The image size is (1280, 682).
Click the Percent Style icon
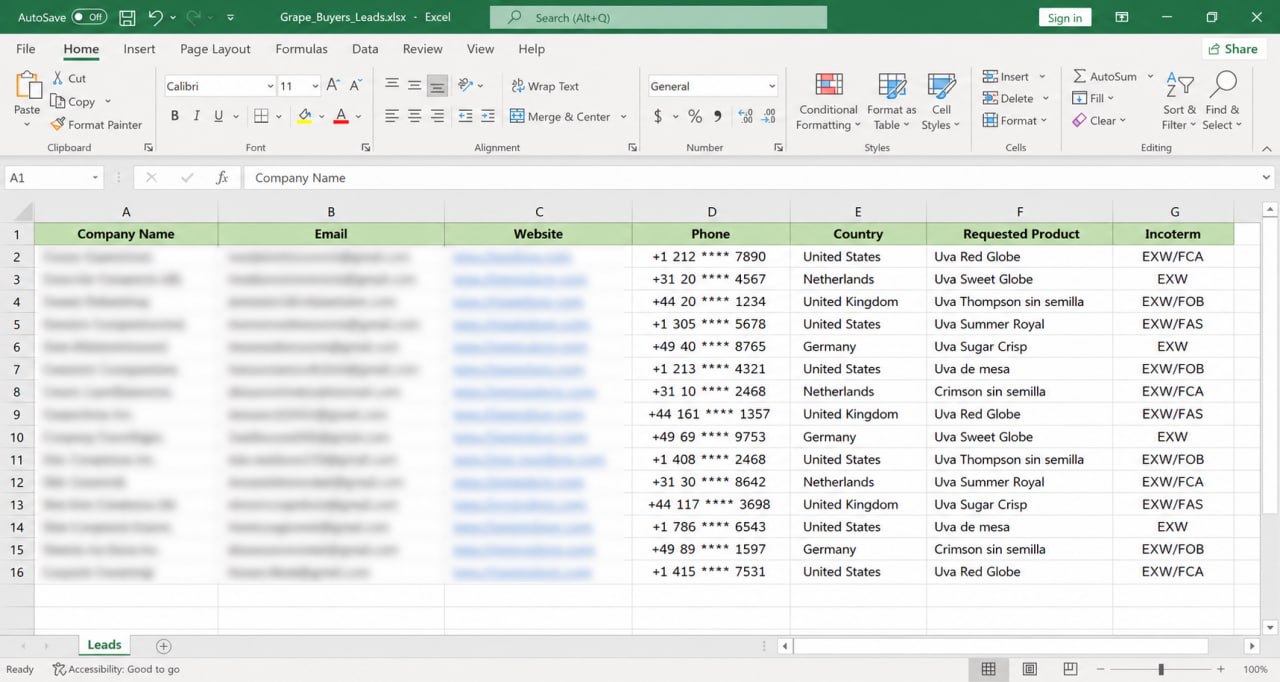pos(695,116)
